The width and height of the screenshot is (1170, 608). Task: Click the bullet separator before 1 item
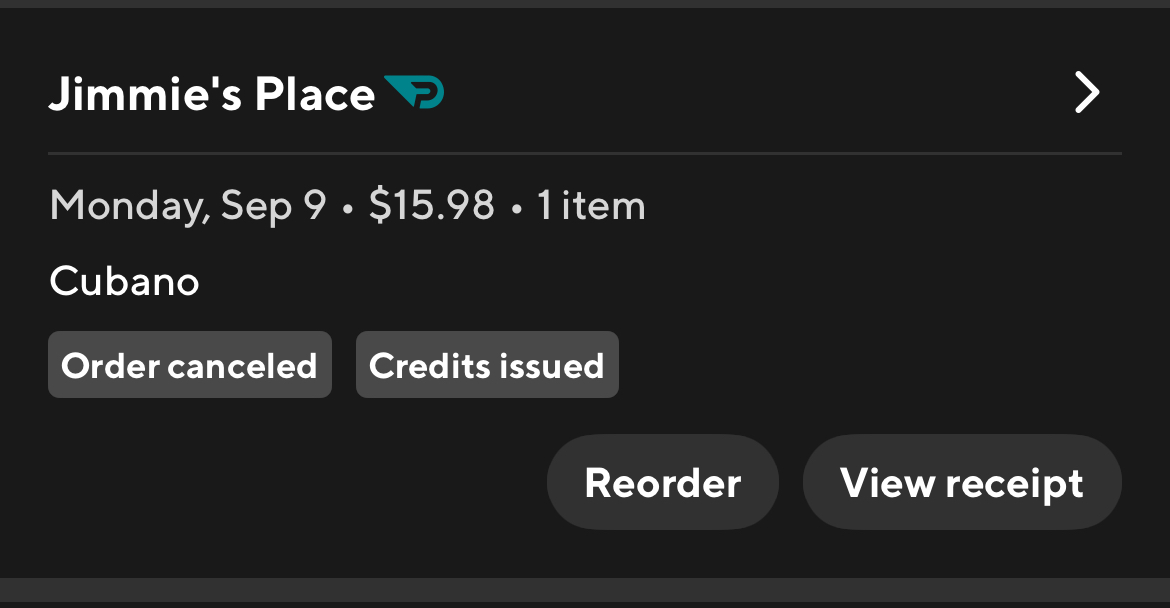516,208
